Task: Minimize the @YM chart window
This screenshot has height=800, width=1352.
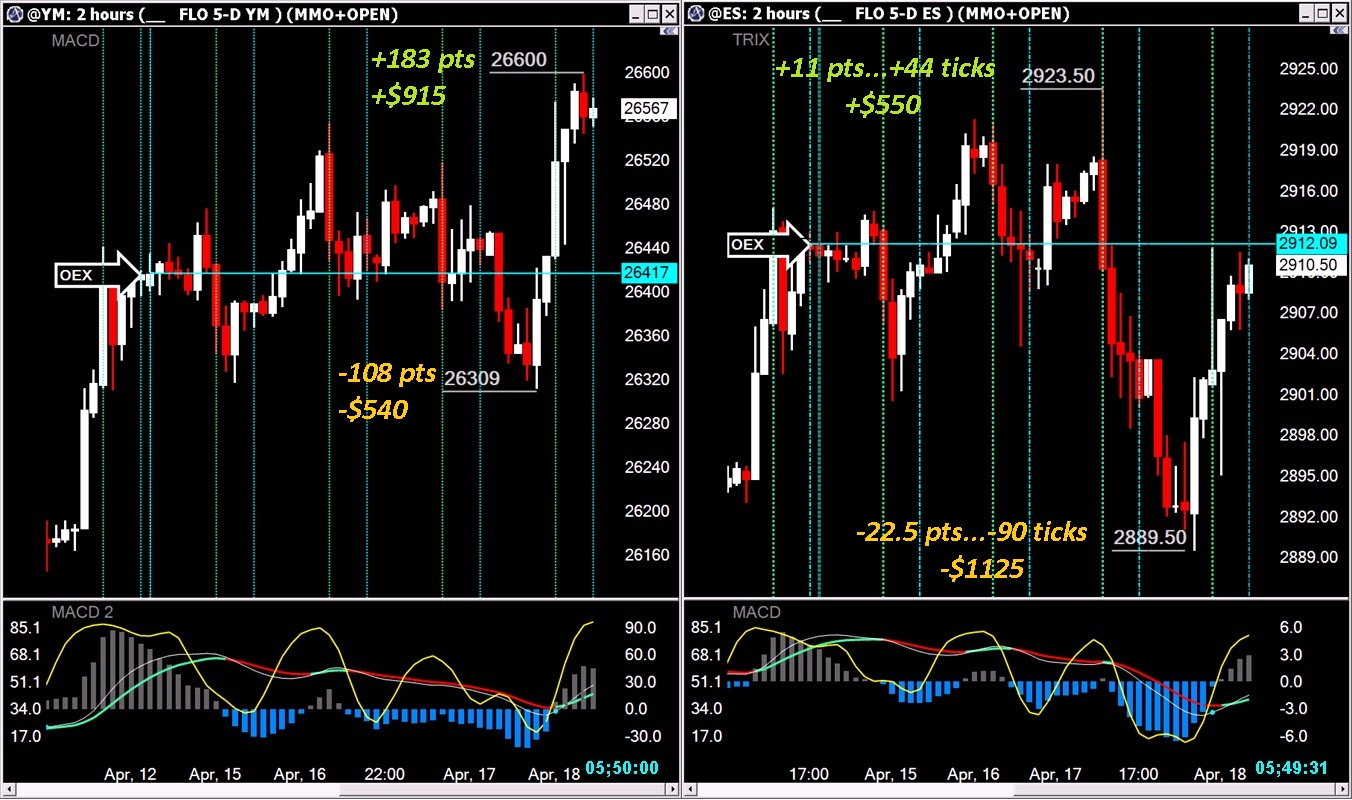Action: (637, 14)
